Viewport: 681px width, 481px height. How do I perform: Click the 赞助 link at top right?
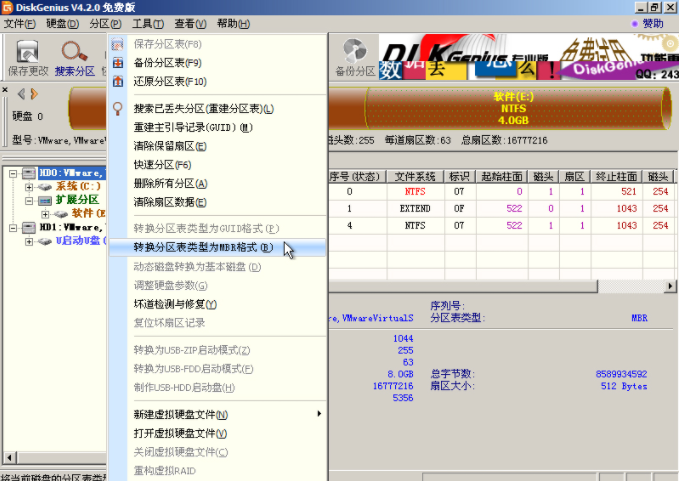pos(653,23)
